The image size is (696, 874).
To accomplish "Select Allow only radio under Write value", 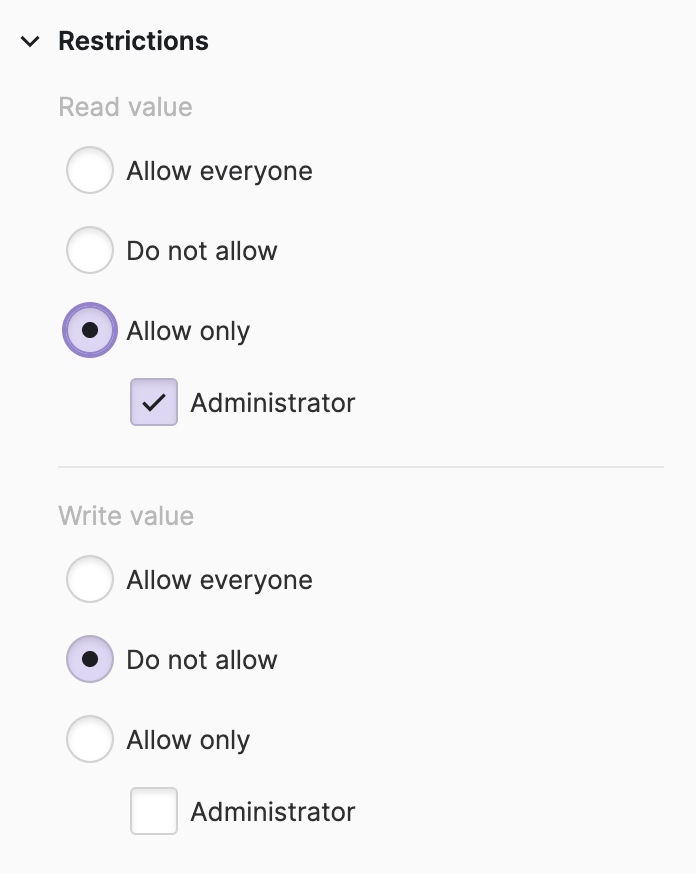I will click(x=90, y=740).
